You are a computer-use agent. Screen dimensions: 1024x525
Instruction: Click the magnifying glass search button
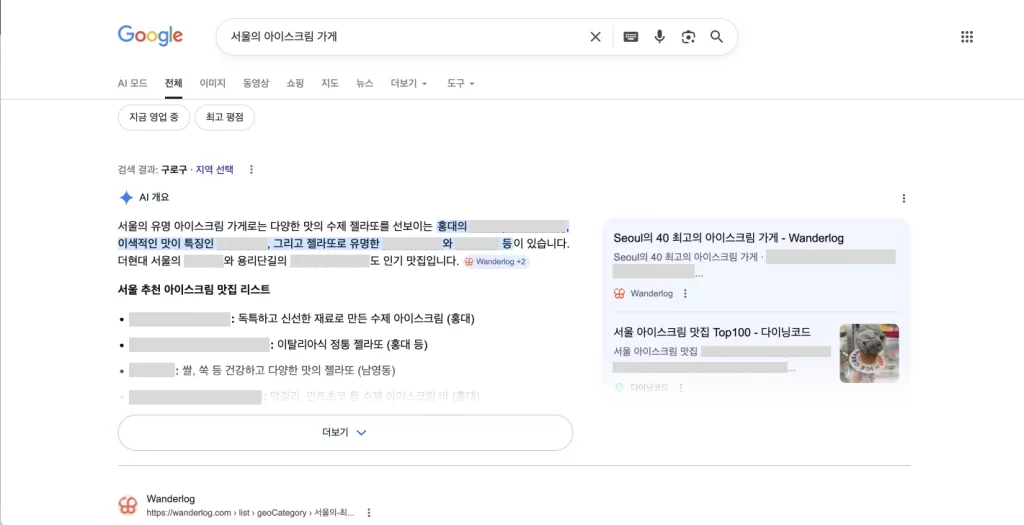pos(716,37)
